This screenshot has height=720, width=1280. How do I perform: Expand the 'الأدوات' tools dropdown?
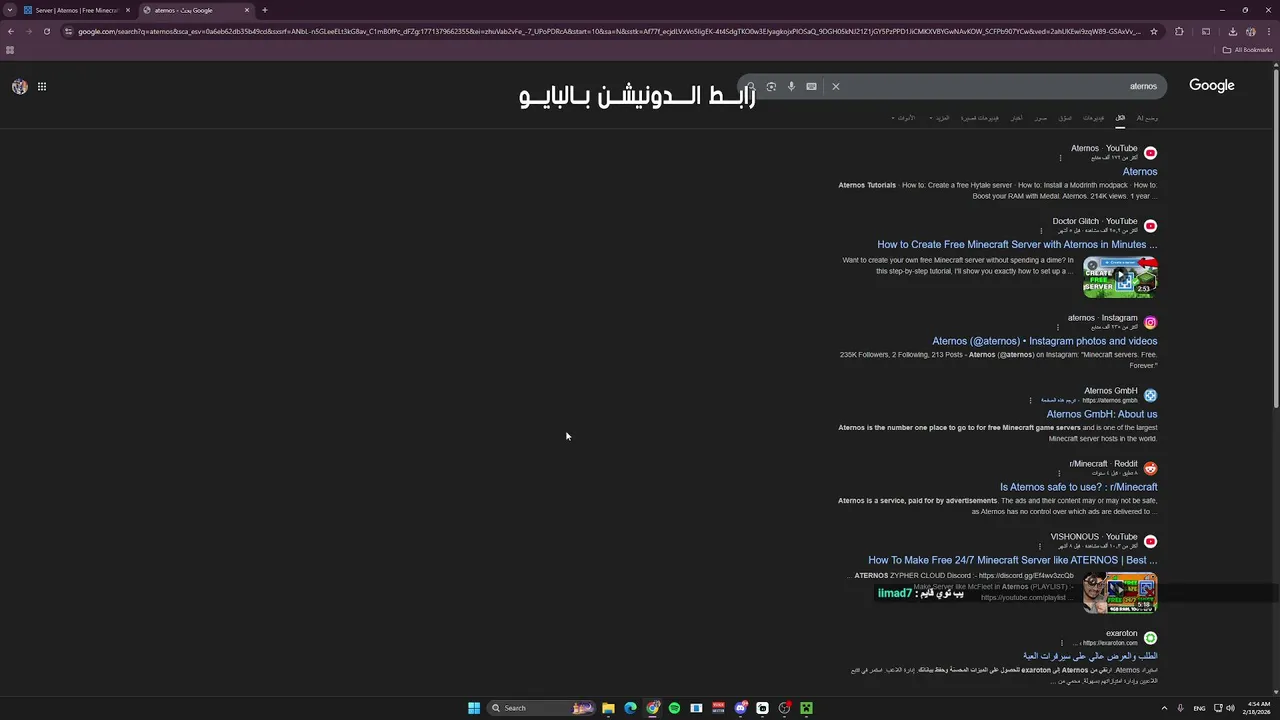tap(904, 118)
